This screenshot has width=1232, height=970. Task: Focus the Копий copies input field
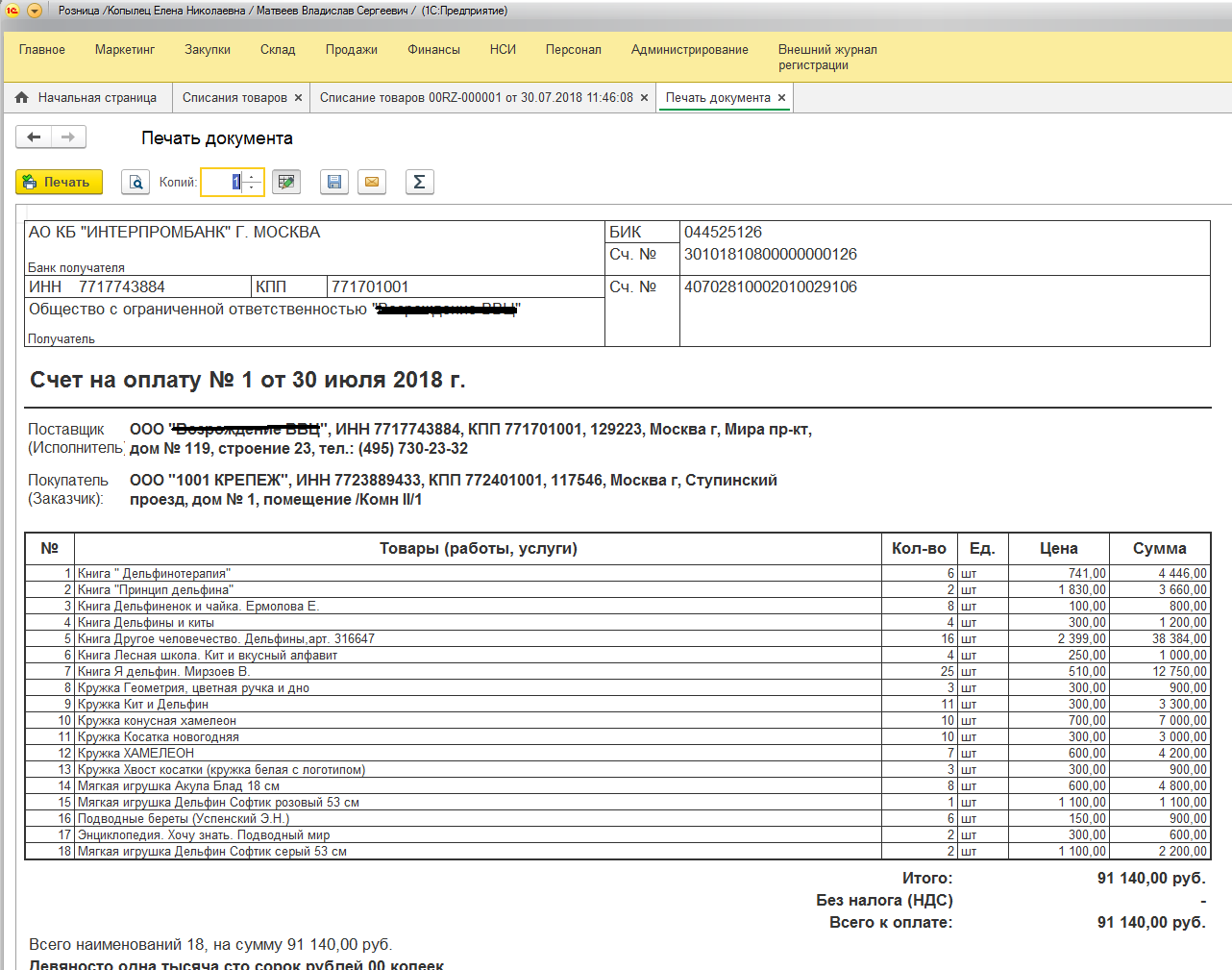point(222,182)
